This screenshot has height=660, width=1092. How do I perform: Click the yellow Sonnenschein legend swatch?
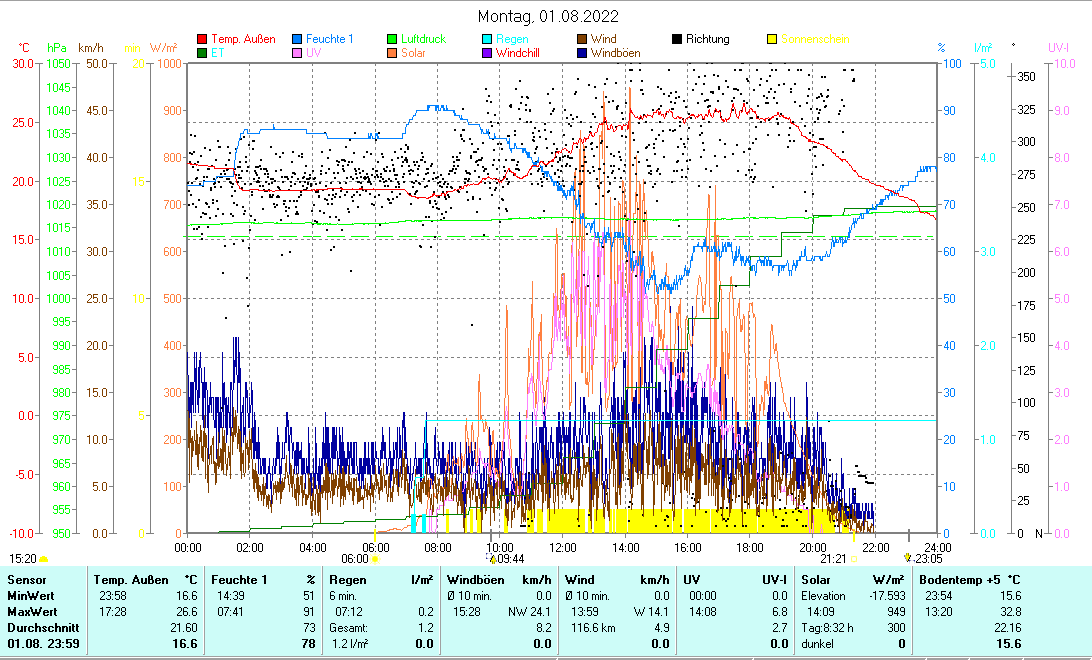pyautogui.click(x=772, y=40)
